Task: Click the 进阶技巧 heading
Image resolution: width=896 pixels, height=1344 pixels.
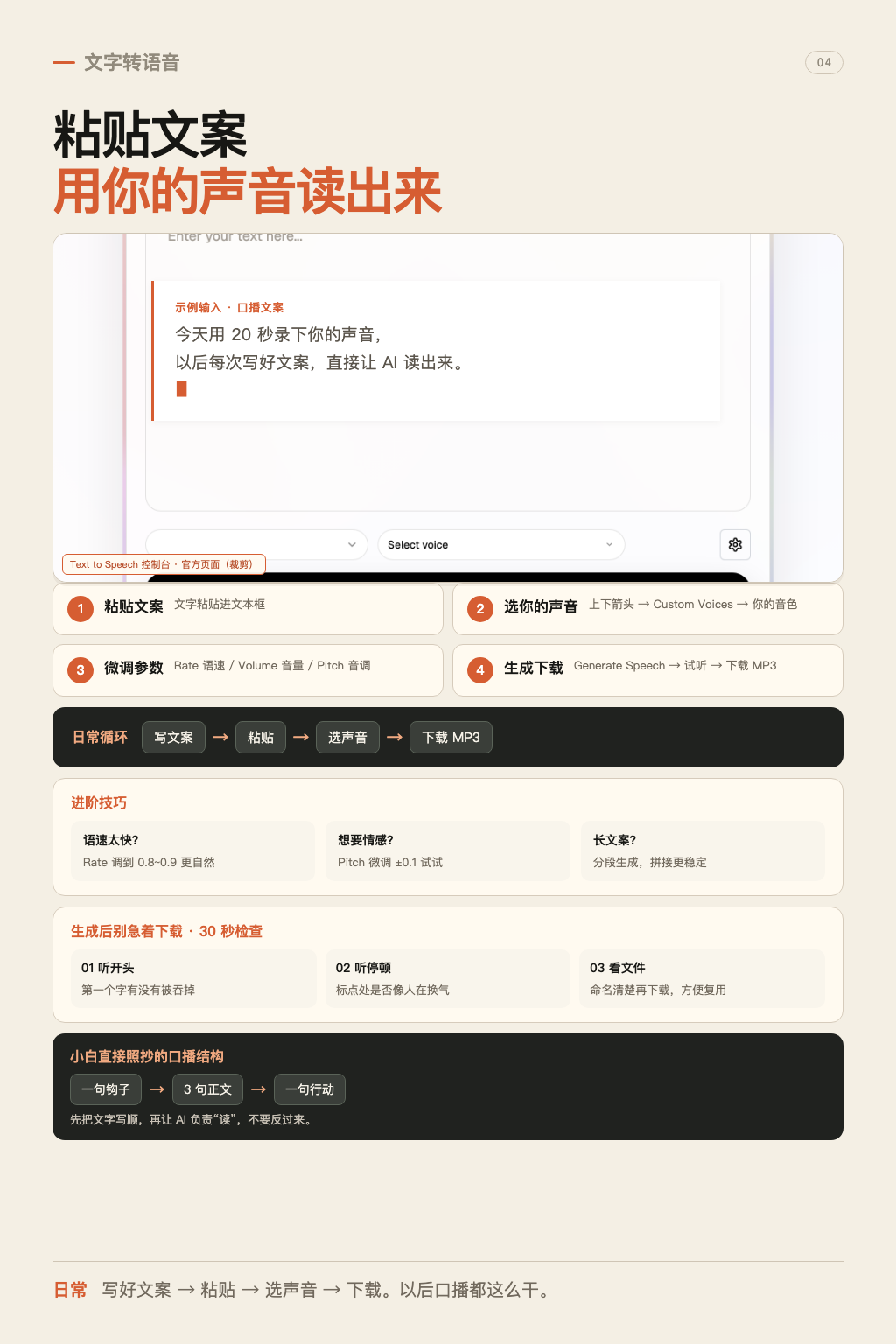Action: coord(99,802)
